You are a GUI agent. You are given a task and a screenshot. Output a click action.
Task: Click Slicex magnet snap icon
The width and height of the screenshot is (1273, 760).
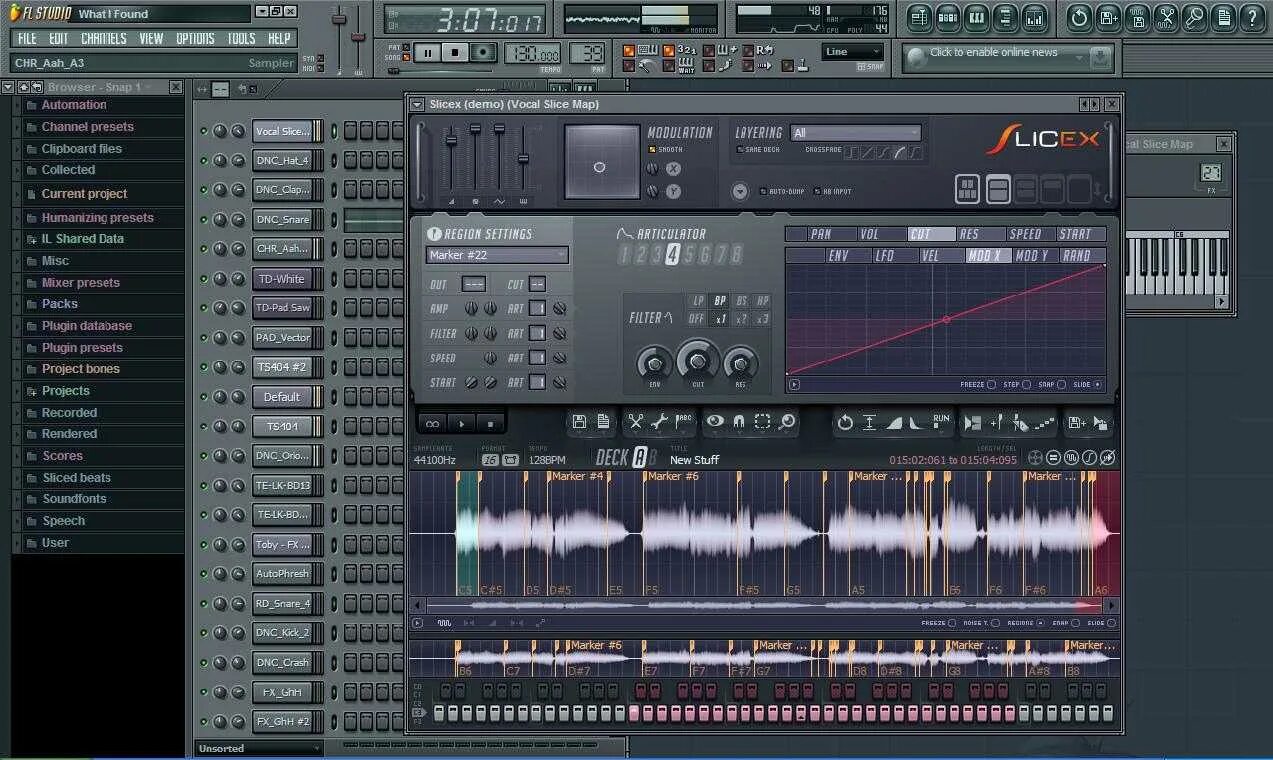coord(739,422)
